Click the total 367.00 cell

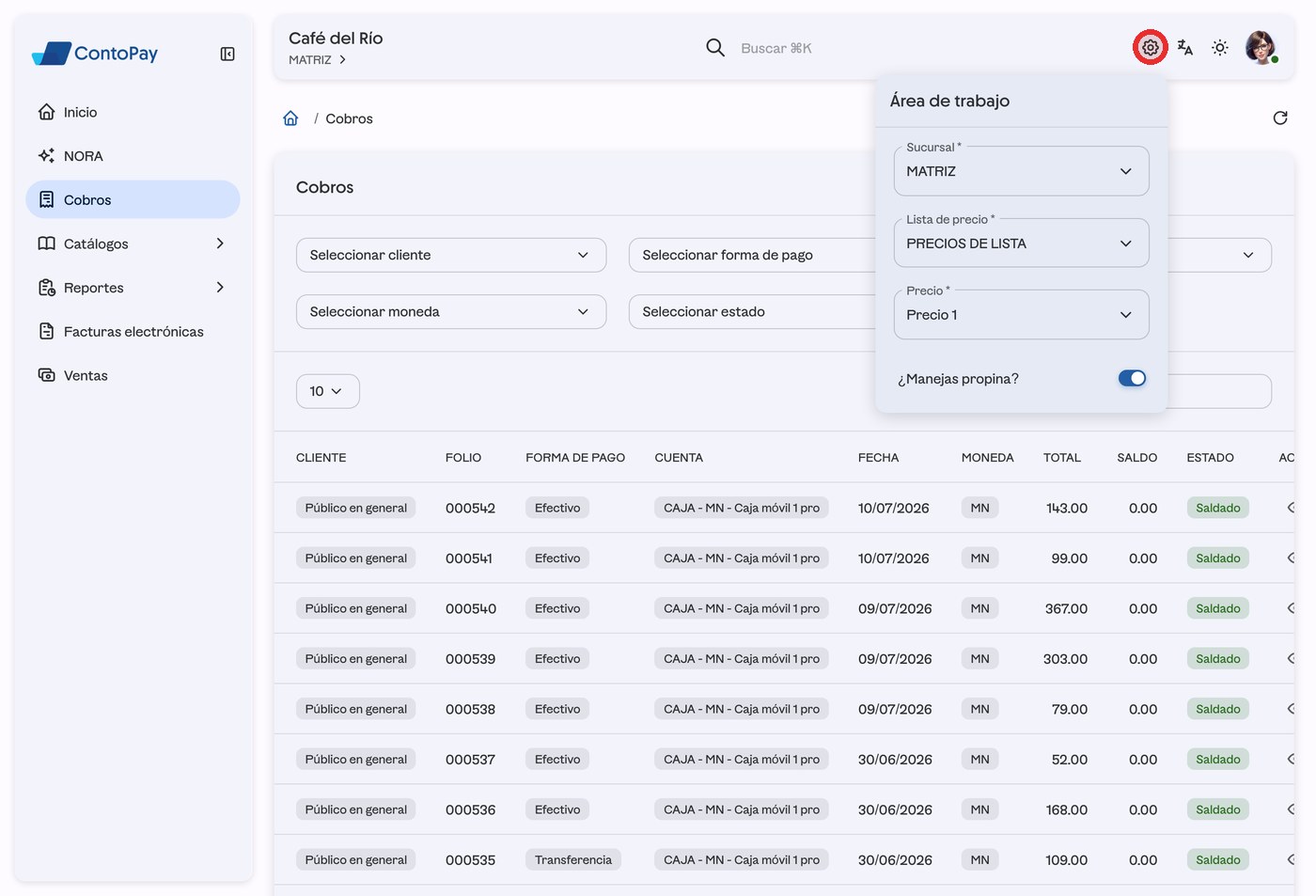click(1066, 608)
